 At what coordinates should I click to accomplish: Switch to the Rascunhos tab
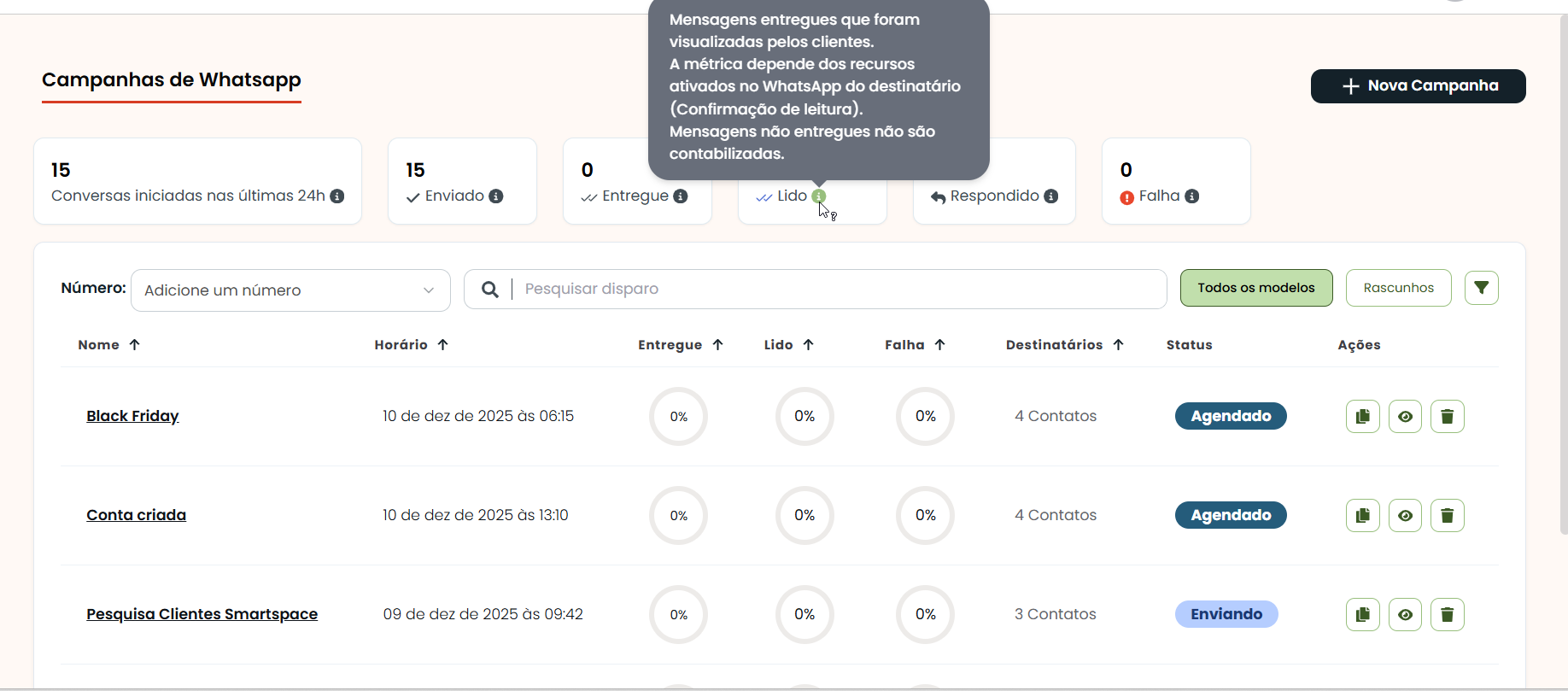click(x=1398, y=288)
